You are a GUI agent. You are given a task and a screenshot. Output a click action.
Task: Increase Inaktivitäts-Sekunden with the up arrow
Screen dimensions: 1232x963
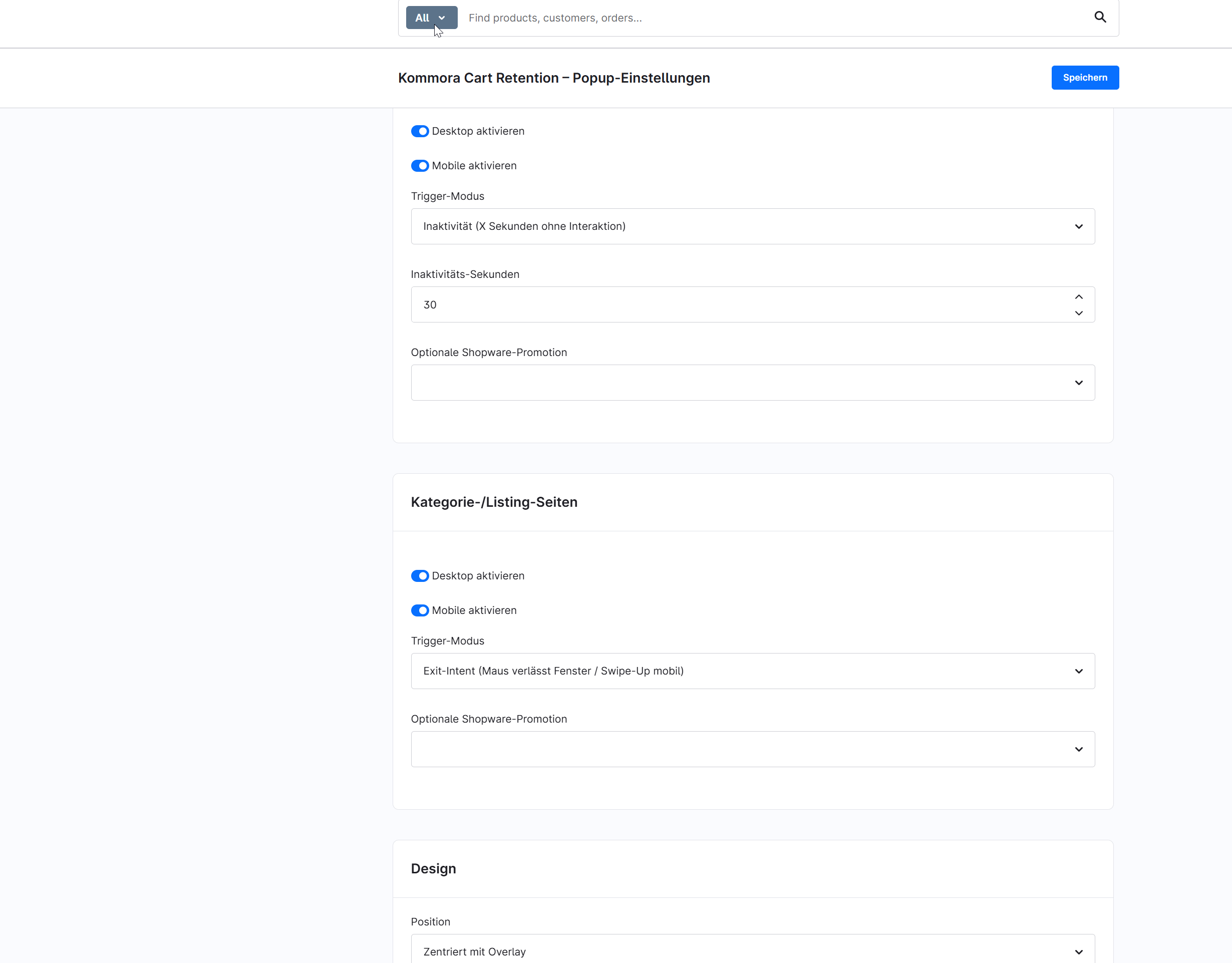click(1079, 297)
